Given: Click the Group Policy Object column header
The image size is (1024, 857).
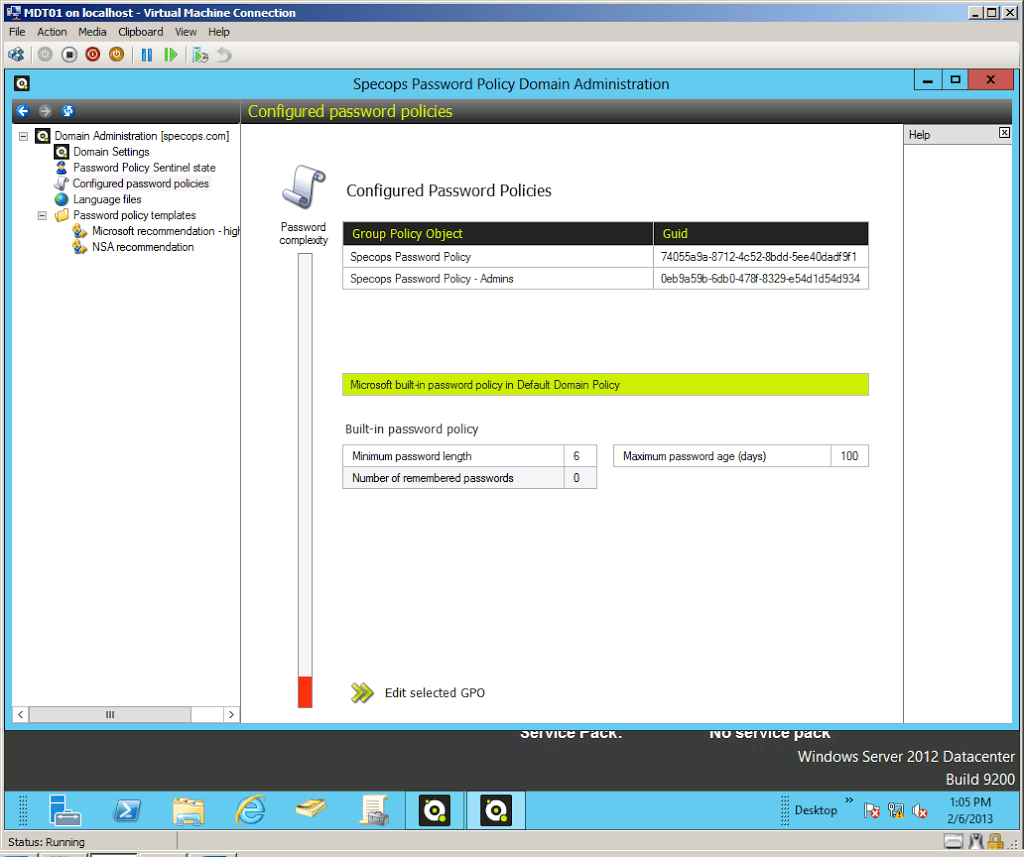Looking at the screenshot, I should coord(498,234).
